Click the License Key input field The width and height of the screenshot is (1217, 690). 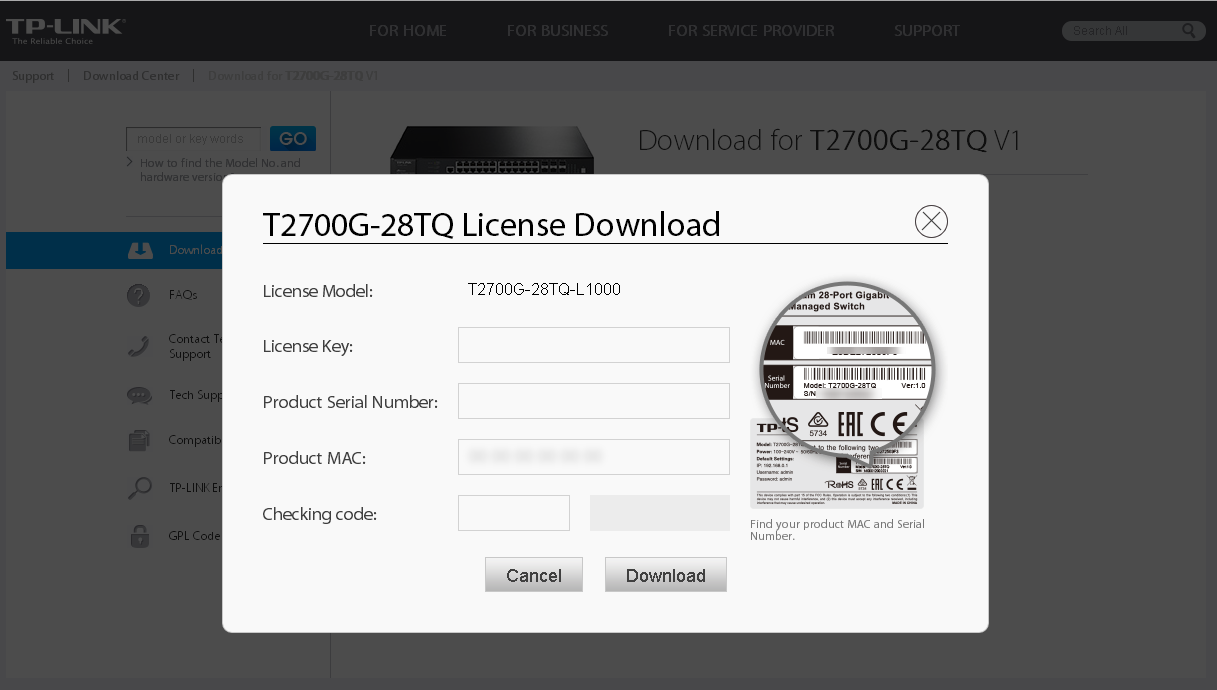point(593,344)
